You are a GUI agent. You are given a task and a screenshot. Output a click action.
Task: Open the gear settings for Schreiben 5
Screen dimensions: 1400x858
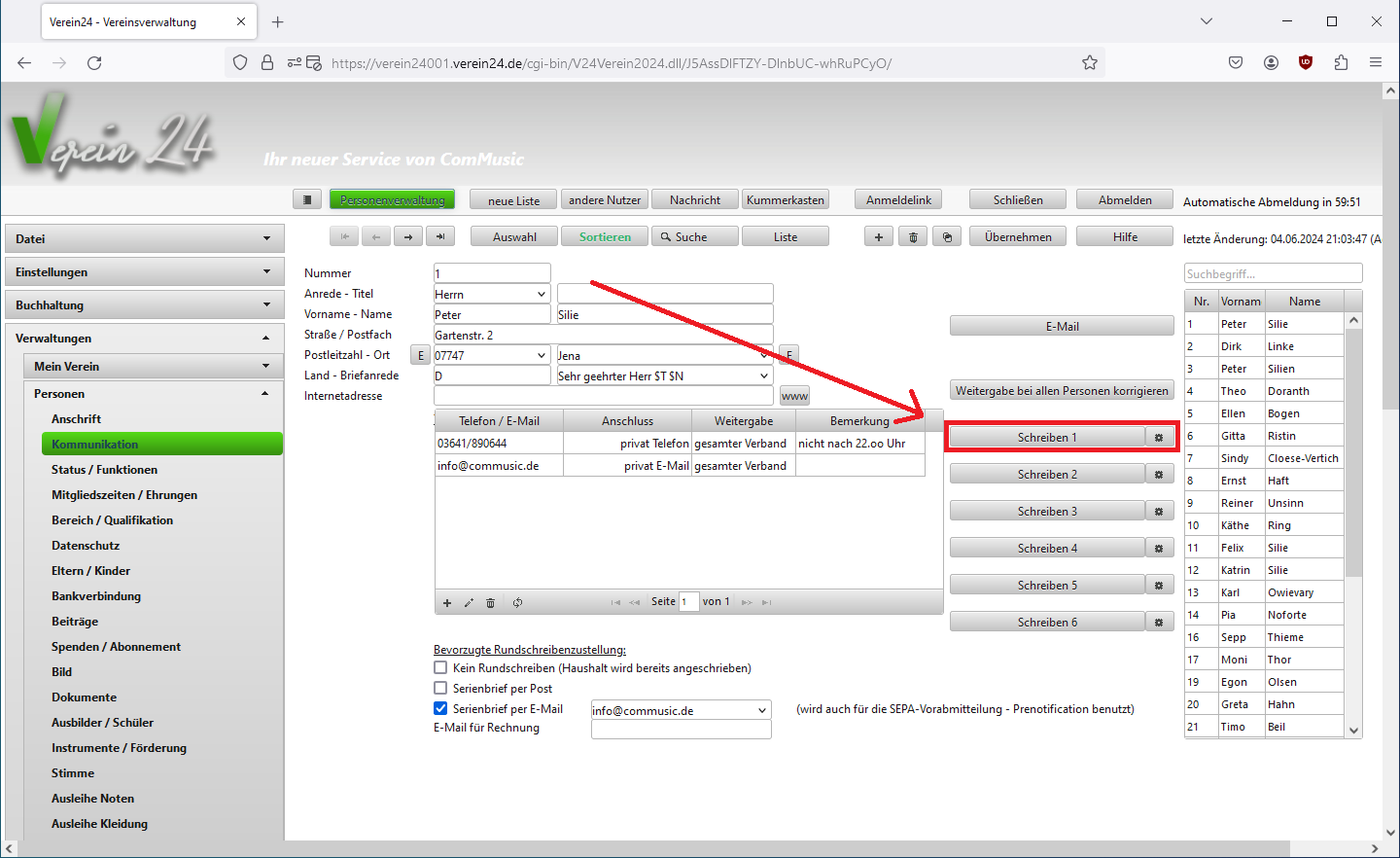tap(1159, 586)
